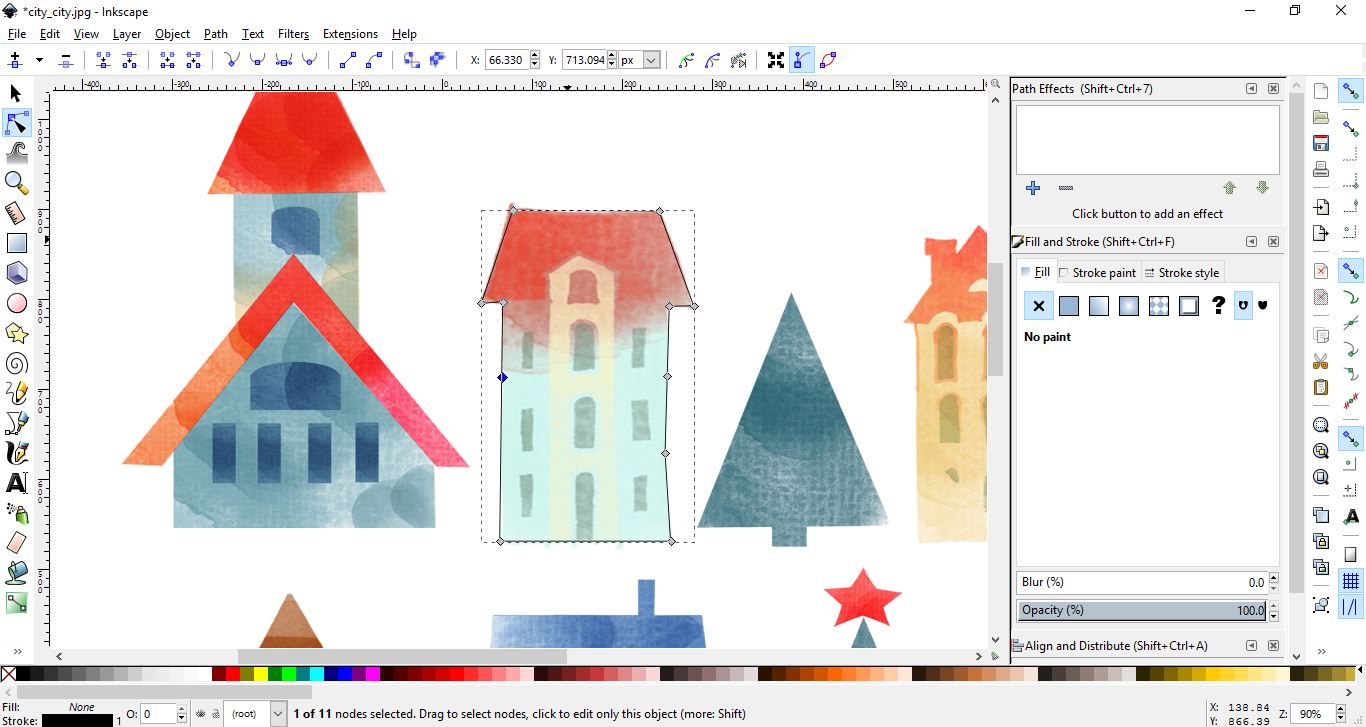
Task: Select the Gradient tool
Action: (16, 603)
